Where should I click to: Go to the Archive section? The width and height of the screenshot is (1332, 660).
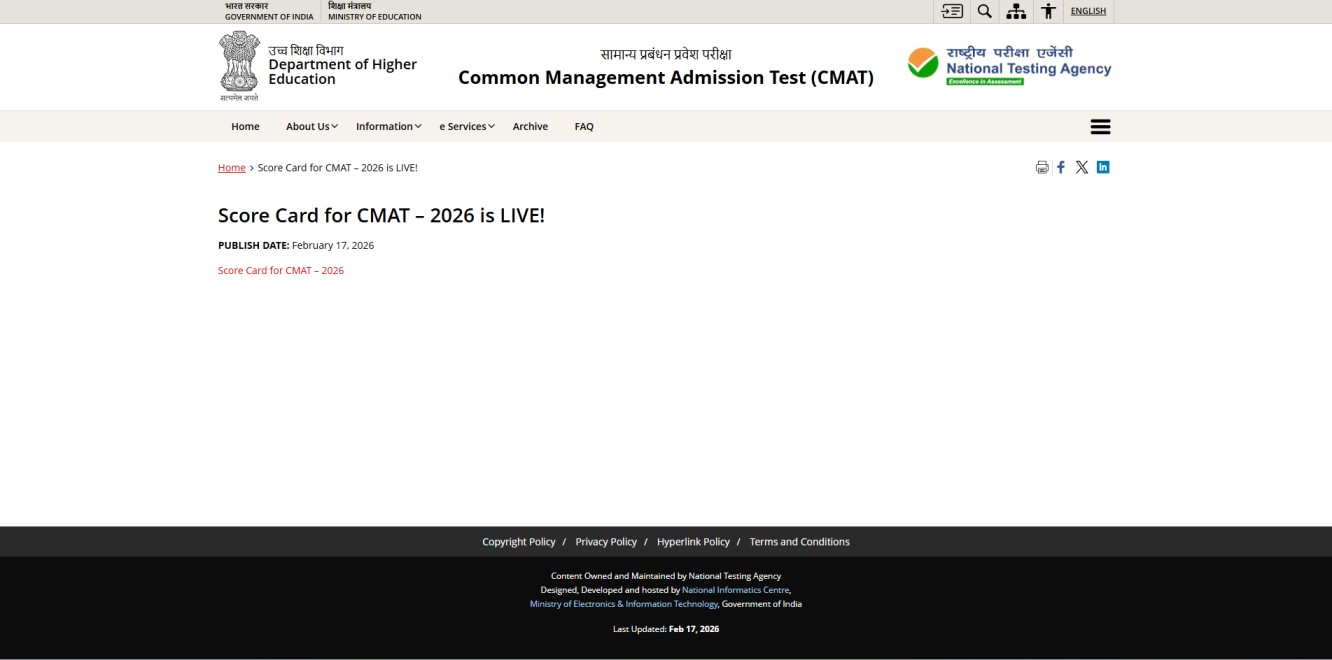coord(530,126)
